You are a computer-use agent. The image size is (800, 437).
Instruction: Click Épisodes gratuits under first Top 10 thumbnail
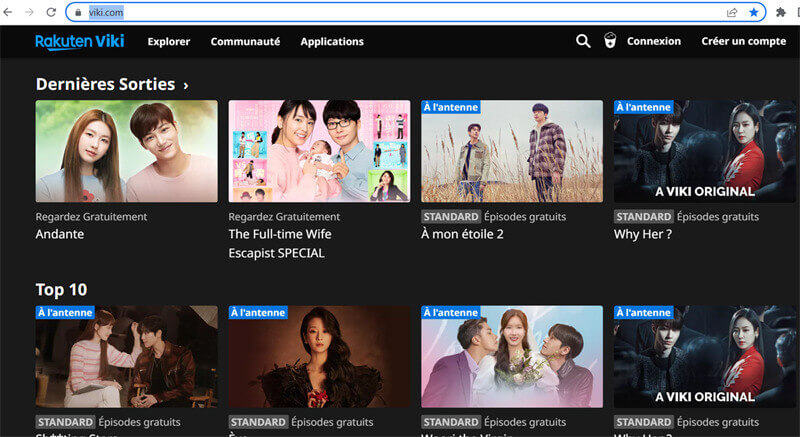click(139, 422)
